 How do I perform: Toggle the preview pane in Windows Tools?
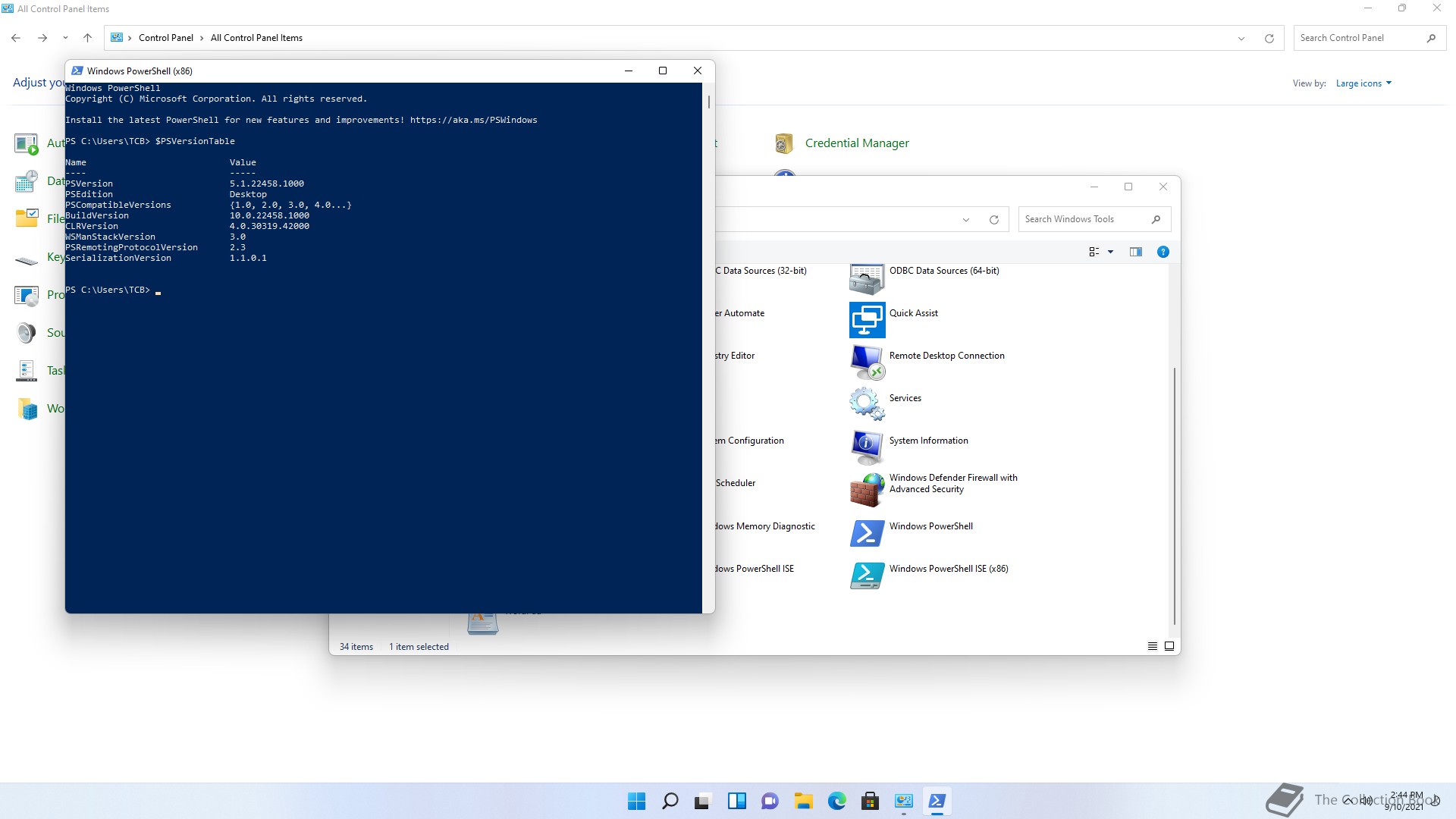(1135, 252)
